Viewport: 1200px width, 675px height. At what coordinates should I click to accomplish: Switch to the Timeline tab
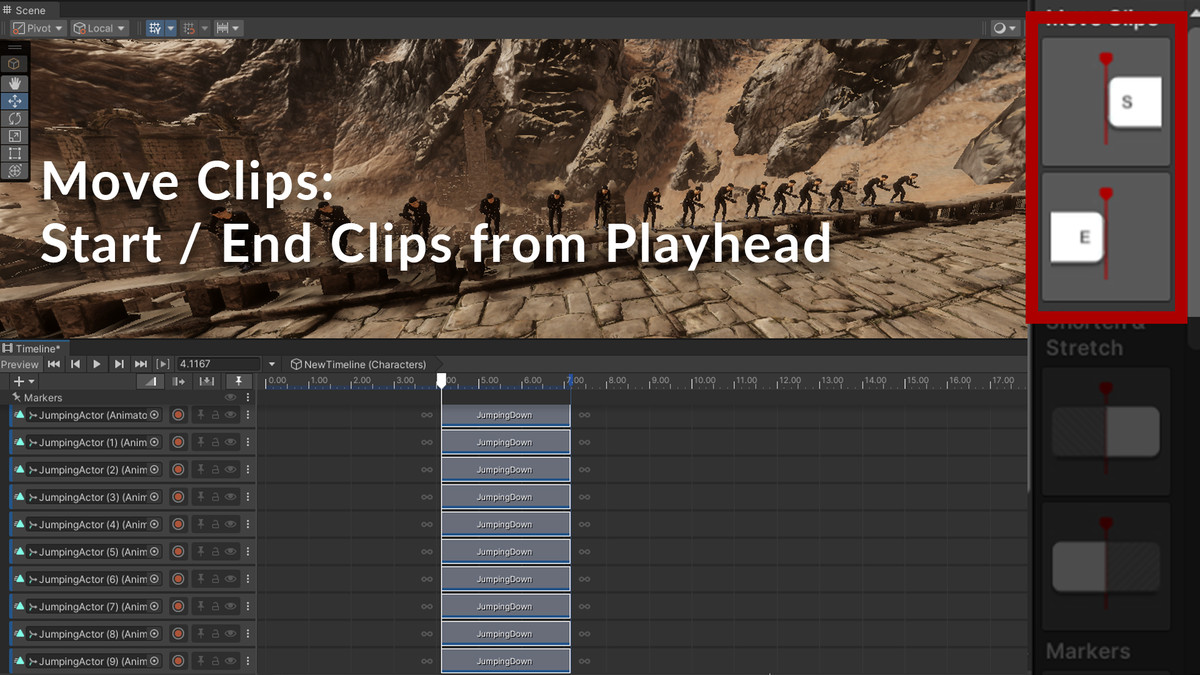coord(30,349)
